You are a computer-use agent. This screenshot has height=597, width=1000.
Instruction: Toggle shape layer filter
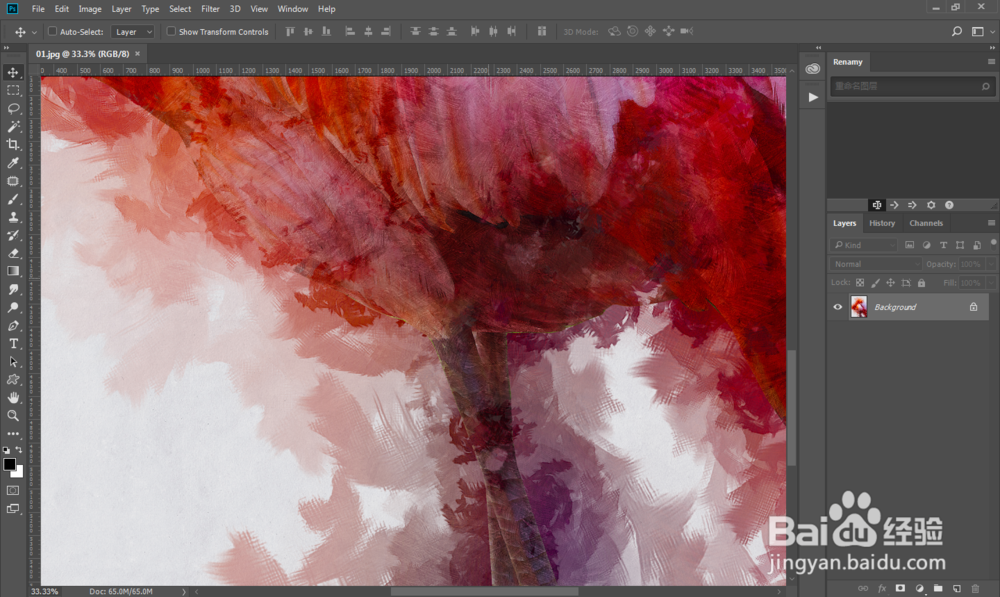[x=960, y=245]
